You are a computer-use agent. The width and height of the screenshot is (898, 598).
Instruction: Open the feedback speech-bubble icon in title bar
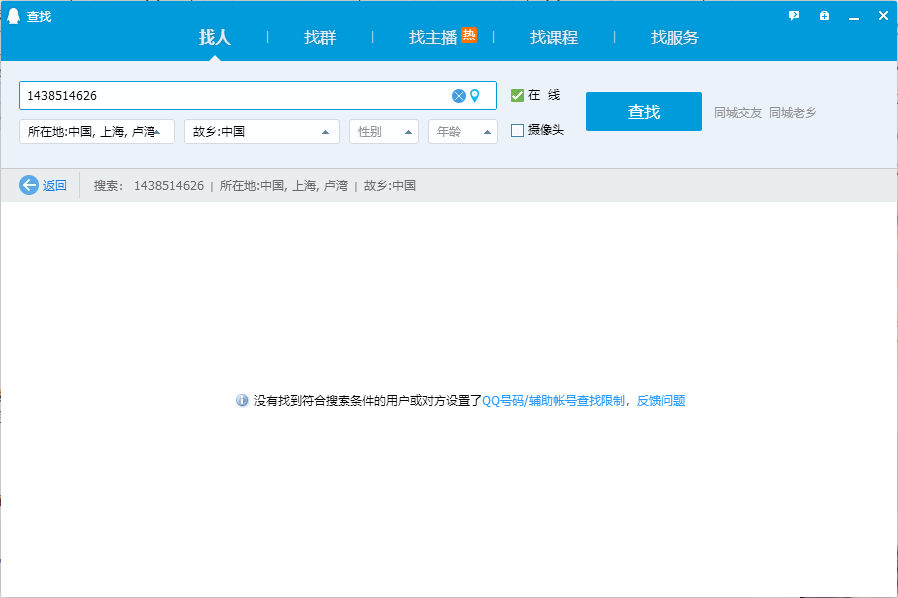point(793,15)
